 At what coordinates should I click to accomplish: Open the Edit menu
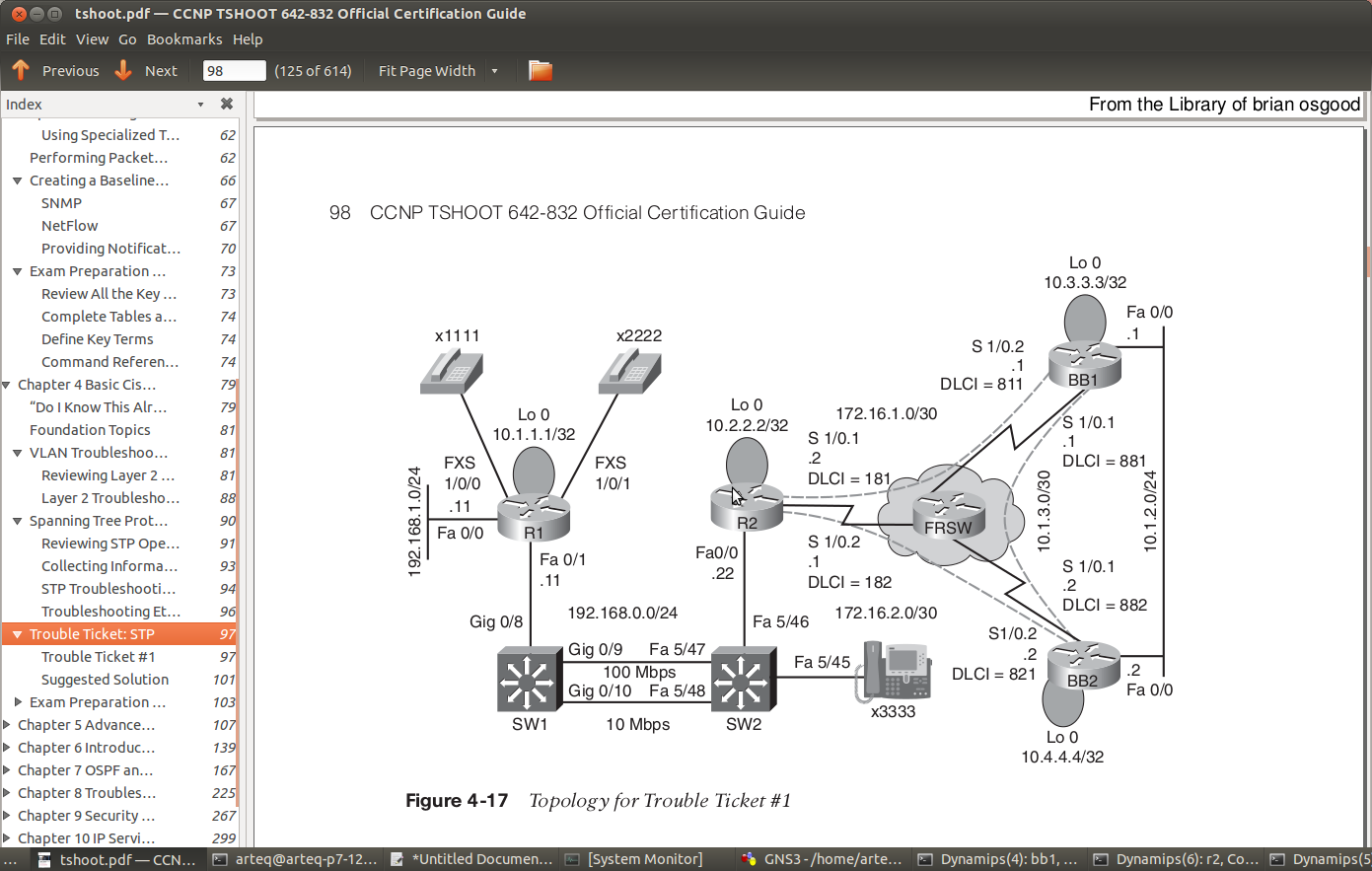tap(52, 39)
